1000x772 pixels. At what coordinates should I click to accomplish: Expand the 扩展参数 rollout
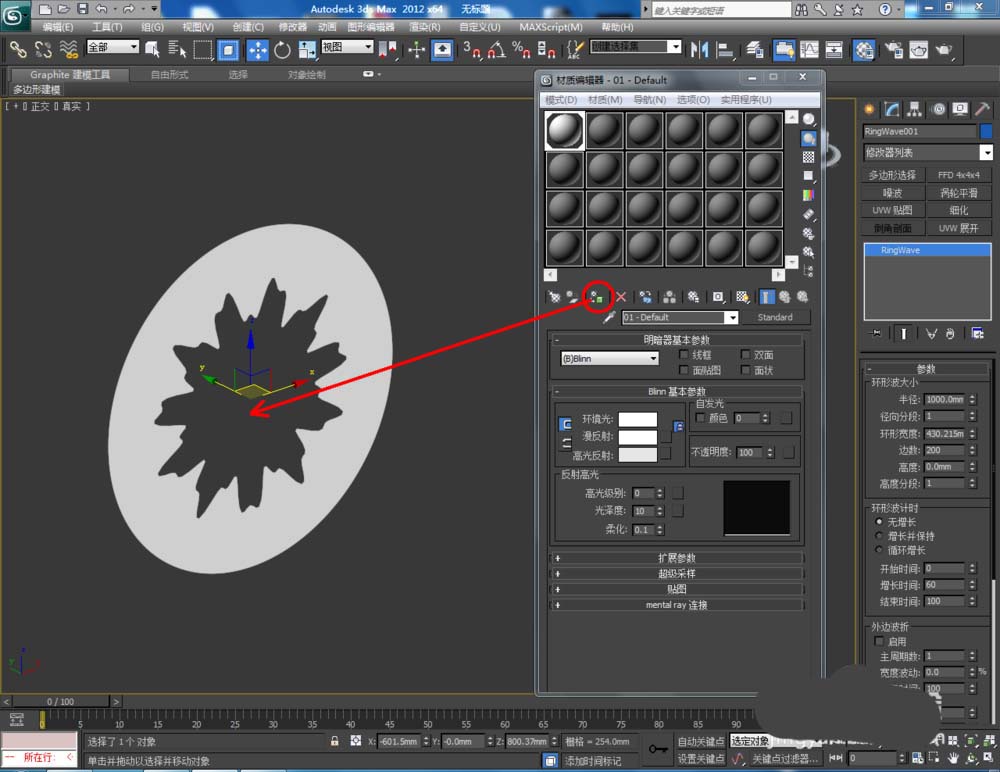676,558
